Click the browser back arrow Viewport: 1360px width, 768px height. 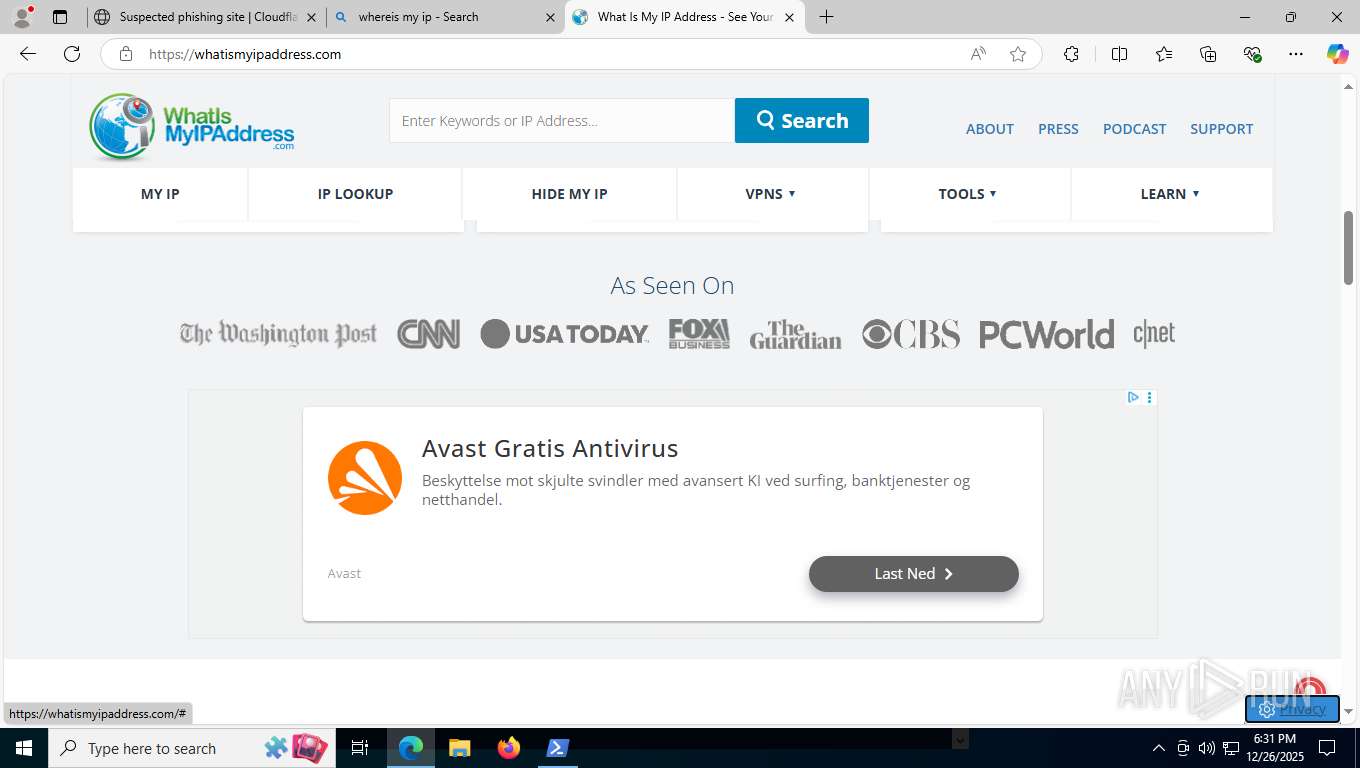click(x=28, y=54)
